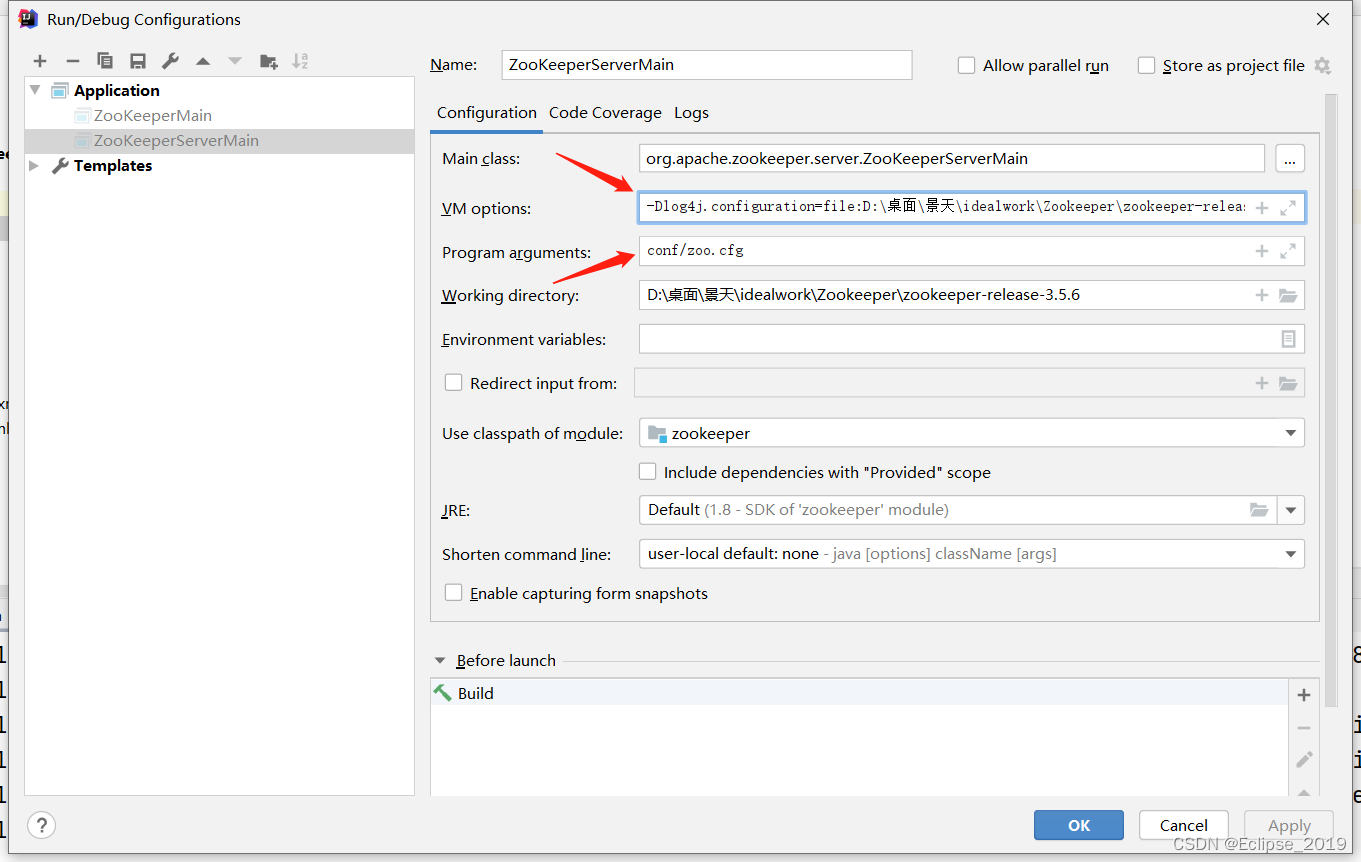The height and width of the screenshot is (862, 1361).
Task: Browse folder for Working directory
Action: (x=1288, y=295)
